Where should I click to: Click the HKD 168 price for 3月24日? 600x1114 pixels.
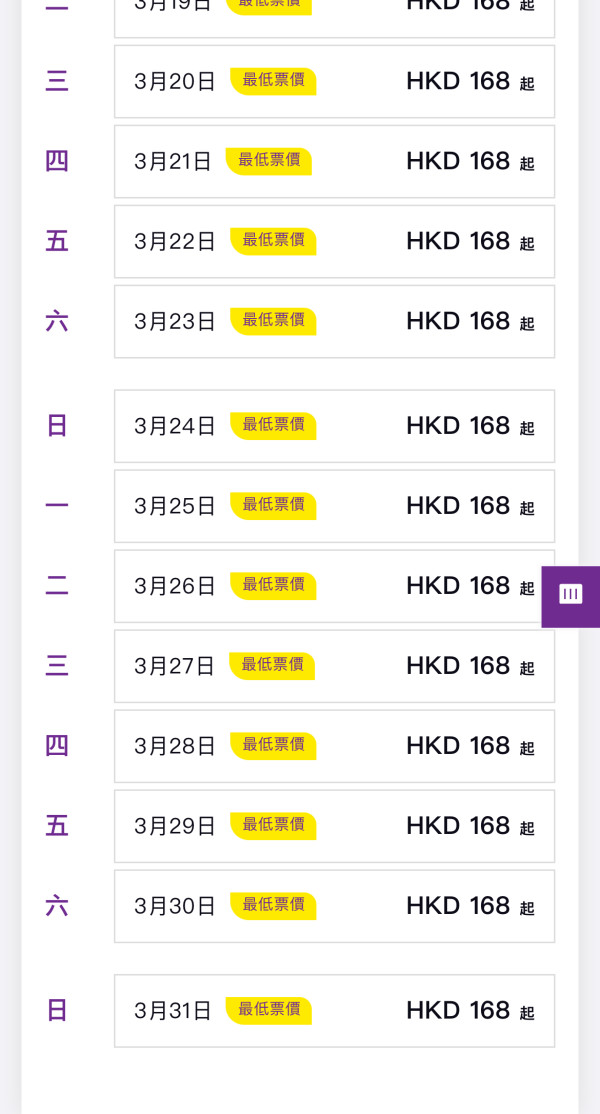[458, 426]
